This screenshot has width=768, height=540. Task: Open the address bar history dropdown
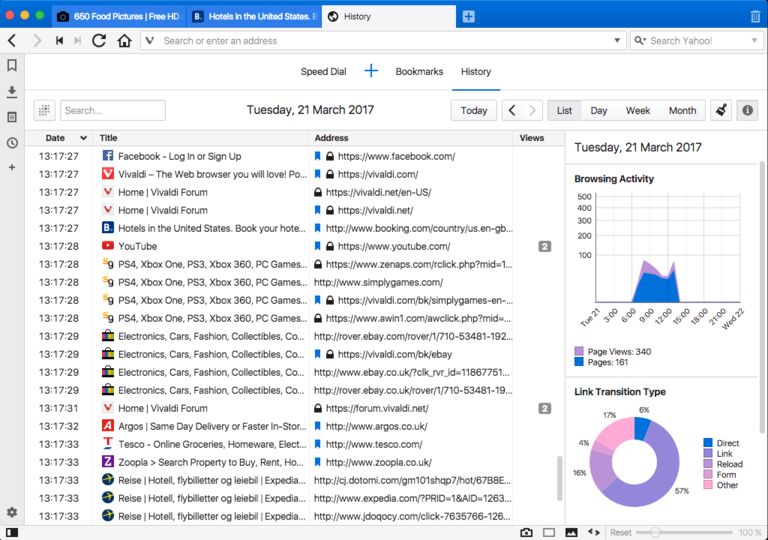617,41
